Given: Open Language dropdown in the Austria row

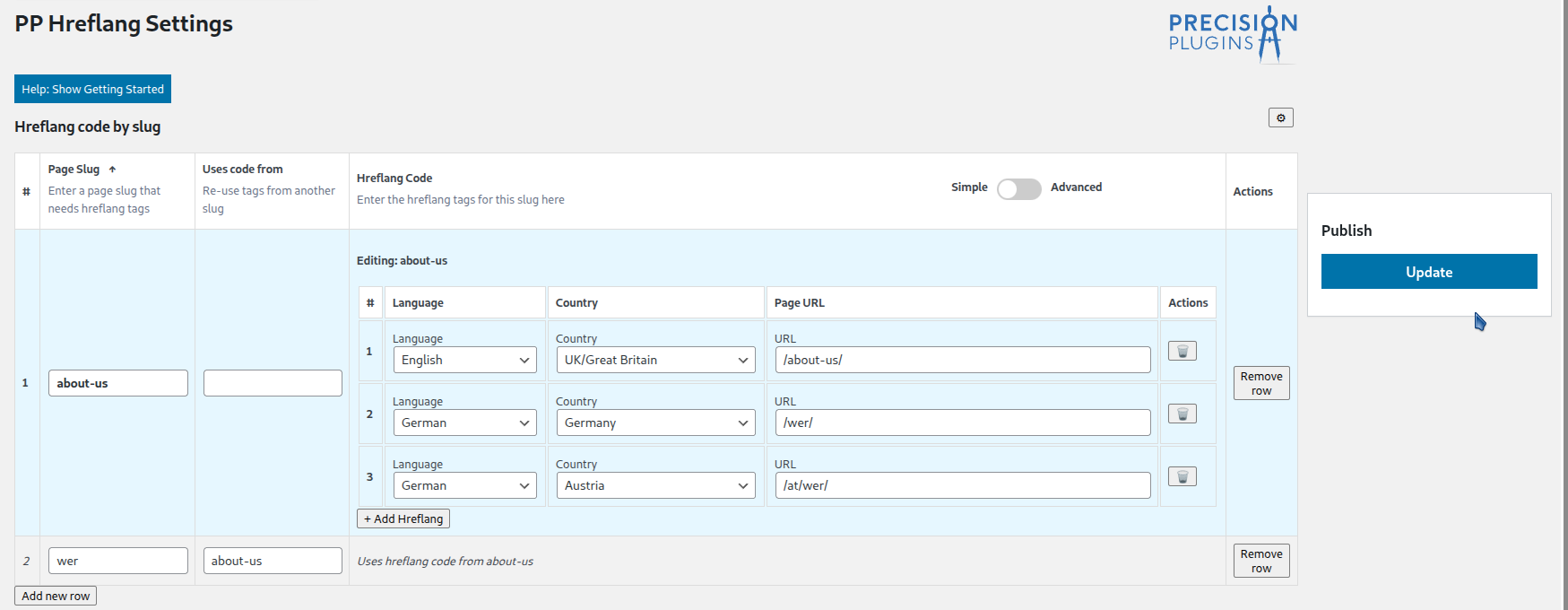Looking at the screenshot, I should 464,485.
